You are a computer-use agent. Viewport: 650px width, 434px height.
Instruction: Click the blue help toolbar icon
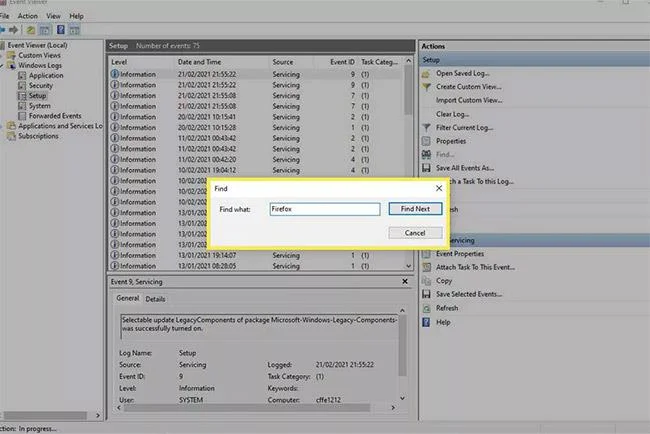(61, 30)
